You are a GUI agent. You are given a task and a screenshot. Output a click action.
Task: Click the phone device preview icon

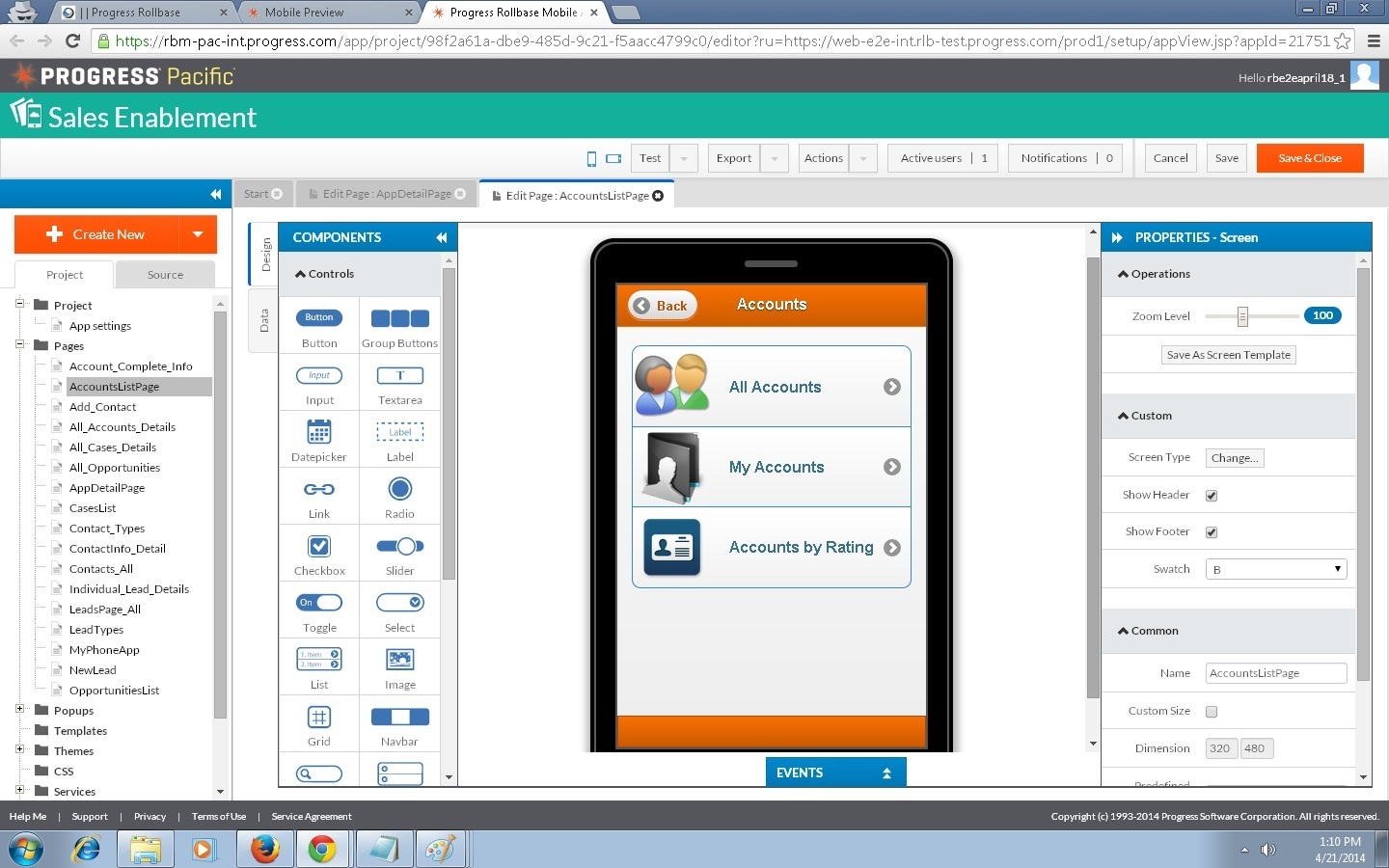click(x=591, y=158)
